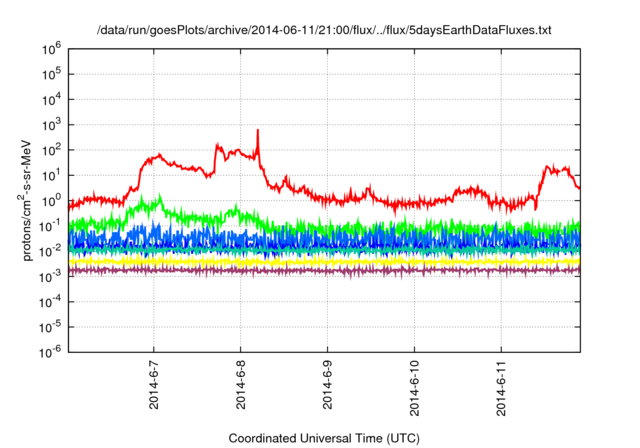Click the yellow flux trace line

pos(324,261)
